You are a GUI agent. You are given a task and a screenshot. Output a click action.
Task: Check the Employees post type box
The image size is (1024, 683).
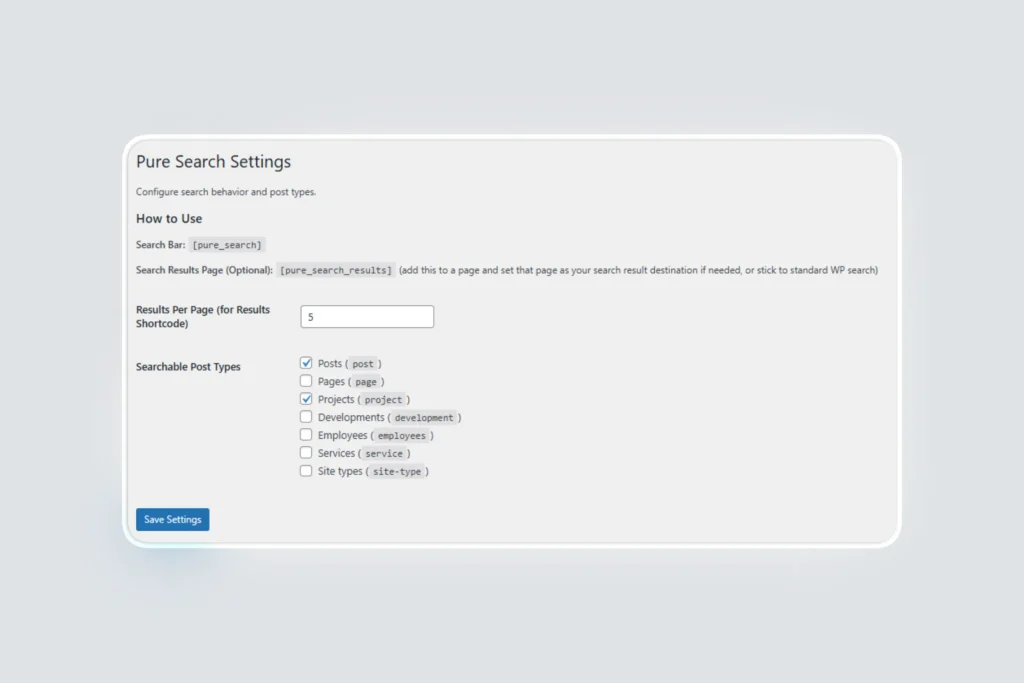point(306,435)
